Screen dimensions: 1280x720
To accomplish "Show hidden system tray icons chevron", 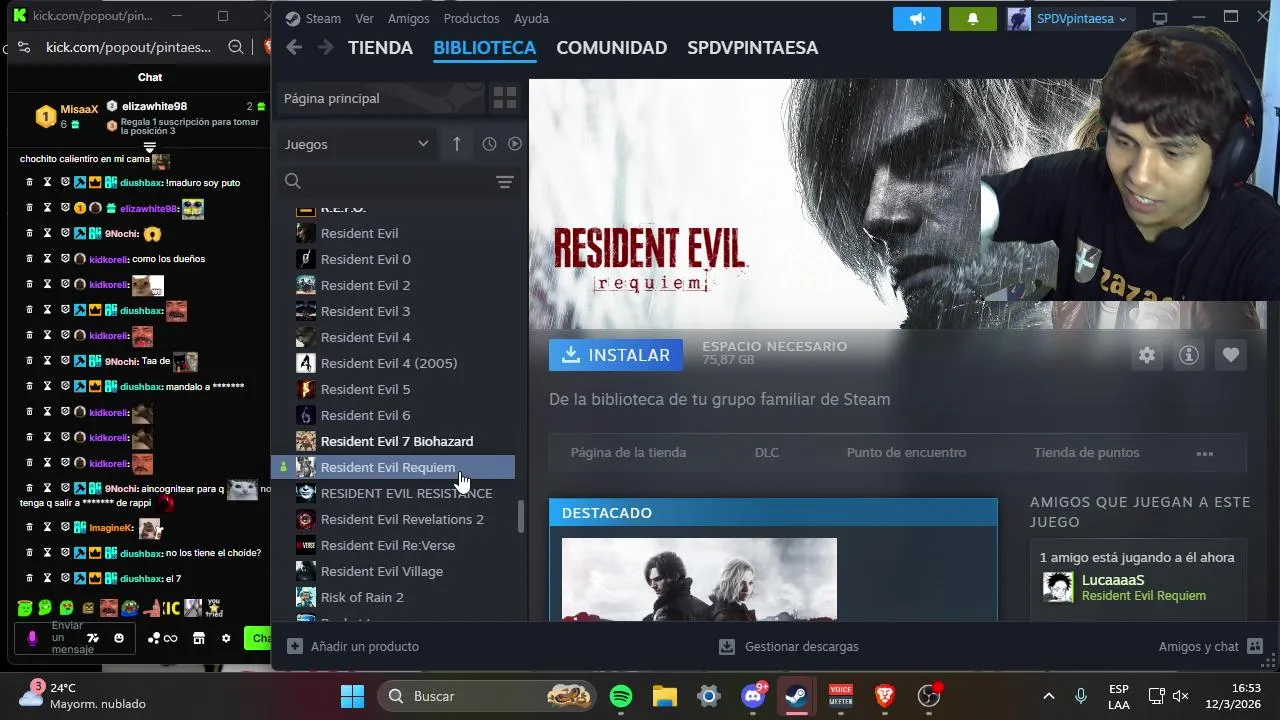I will 1049,696.
